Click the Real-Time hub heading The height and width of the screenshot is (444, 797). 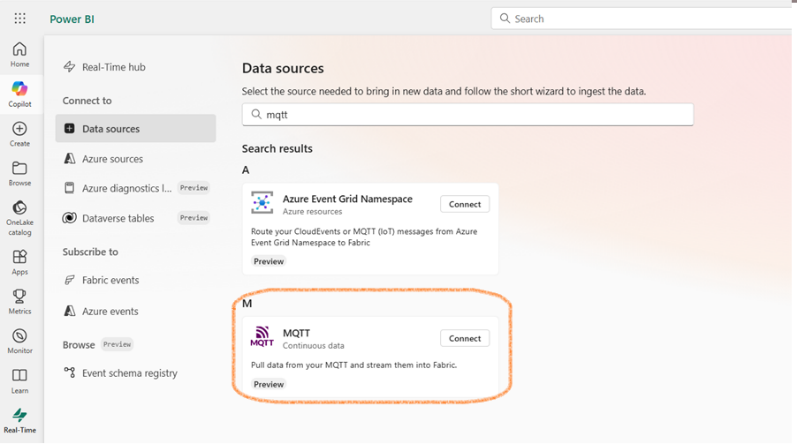114,67
